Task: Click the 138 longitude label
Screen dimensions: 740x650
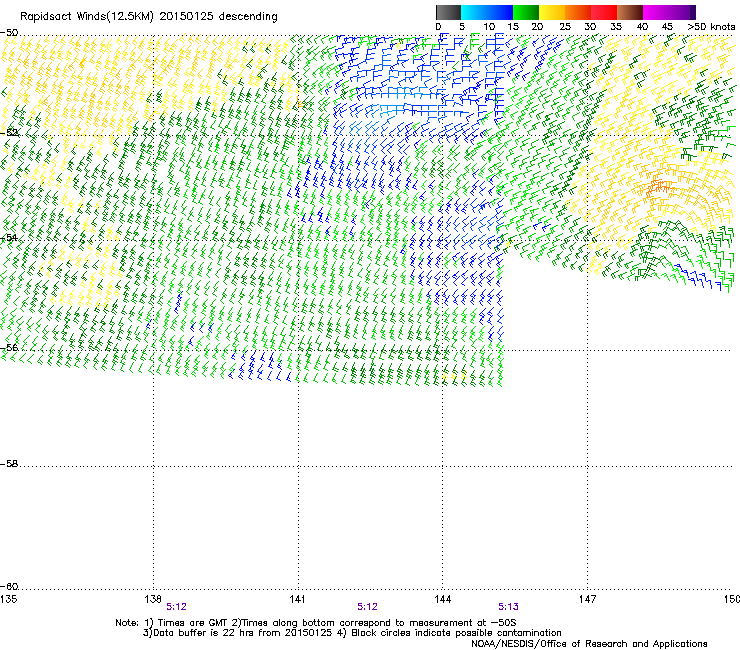Action: (153, 599)
